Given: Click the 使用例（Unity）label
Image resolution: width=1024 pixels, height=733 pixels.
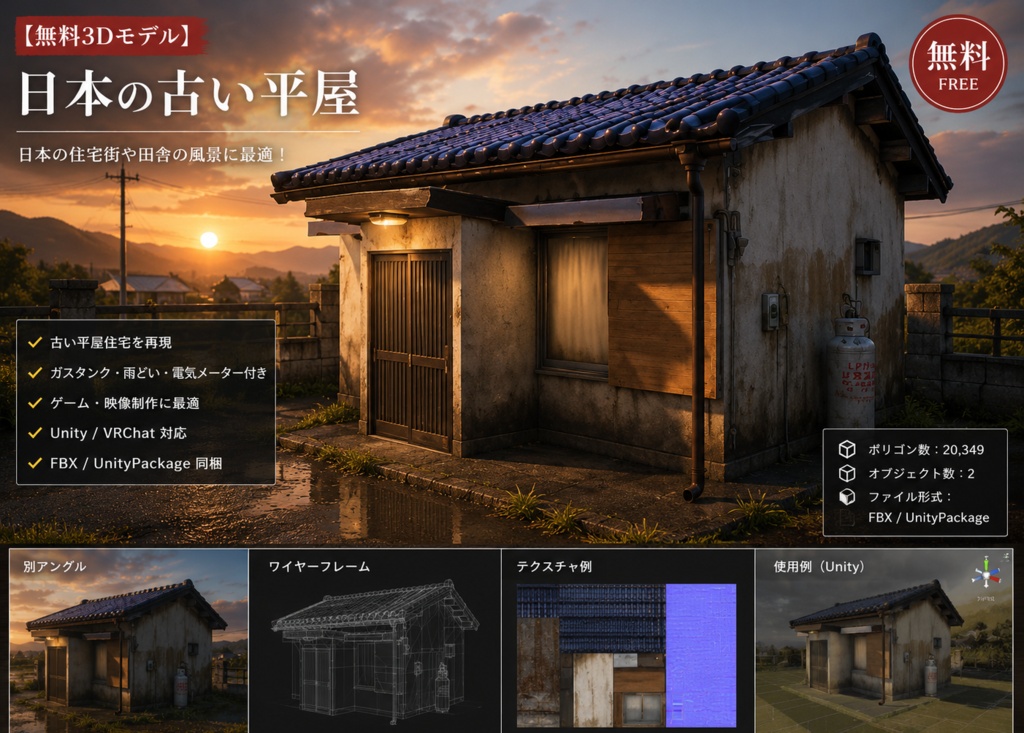Looking at the screenshot, I should pos(819,566).
